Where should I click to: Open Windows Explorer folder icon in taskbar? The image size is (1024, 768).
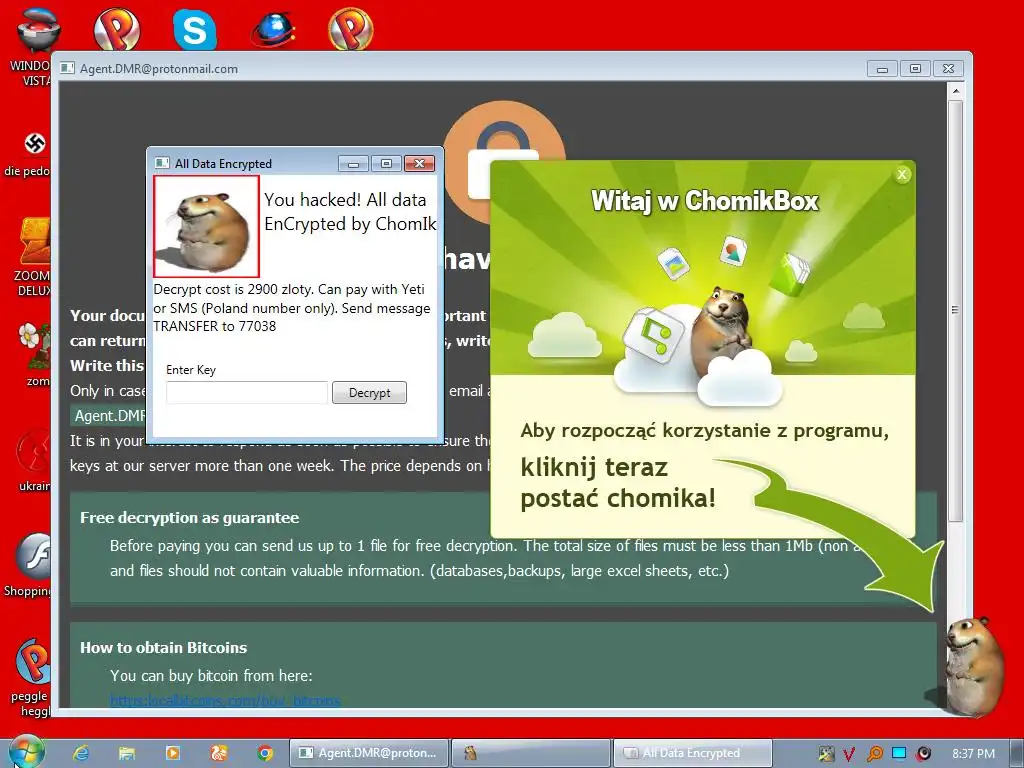[127, 753]
